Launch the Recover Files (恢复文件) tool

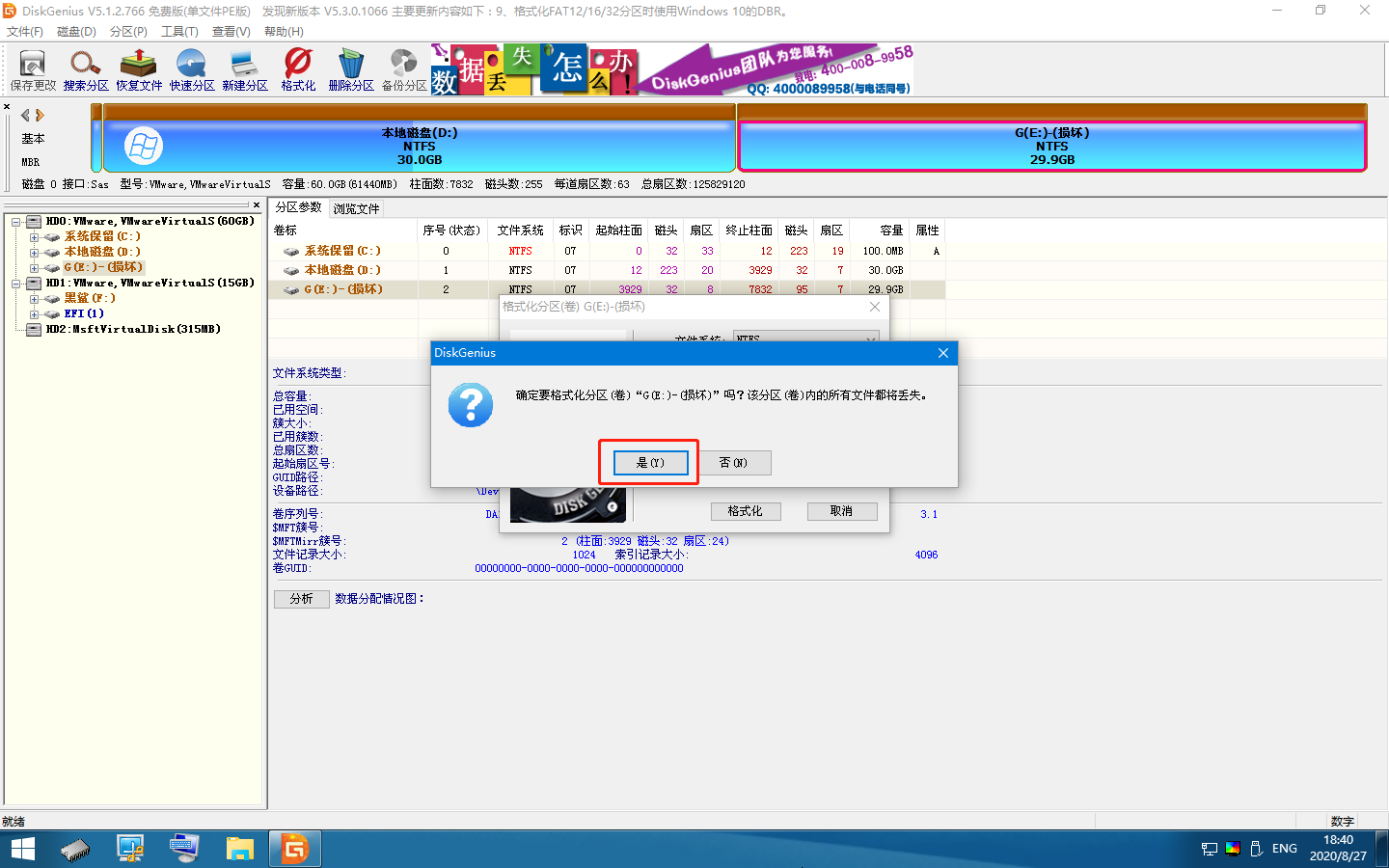click(x=139, y=70)
